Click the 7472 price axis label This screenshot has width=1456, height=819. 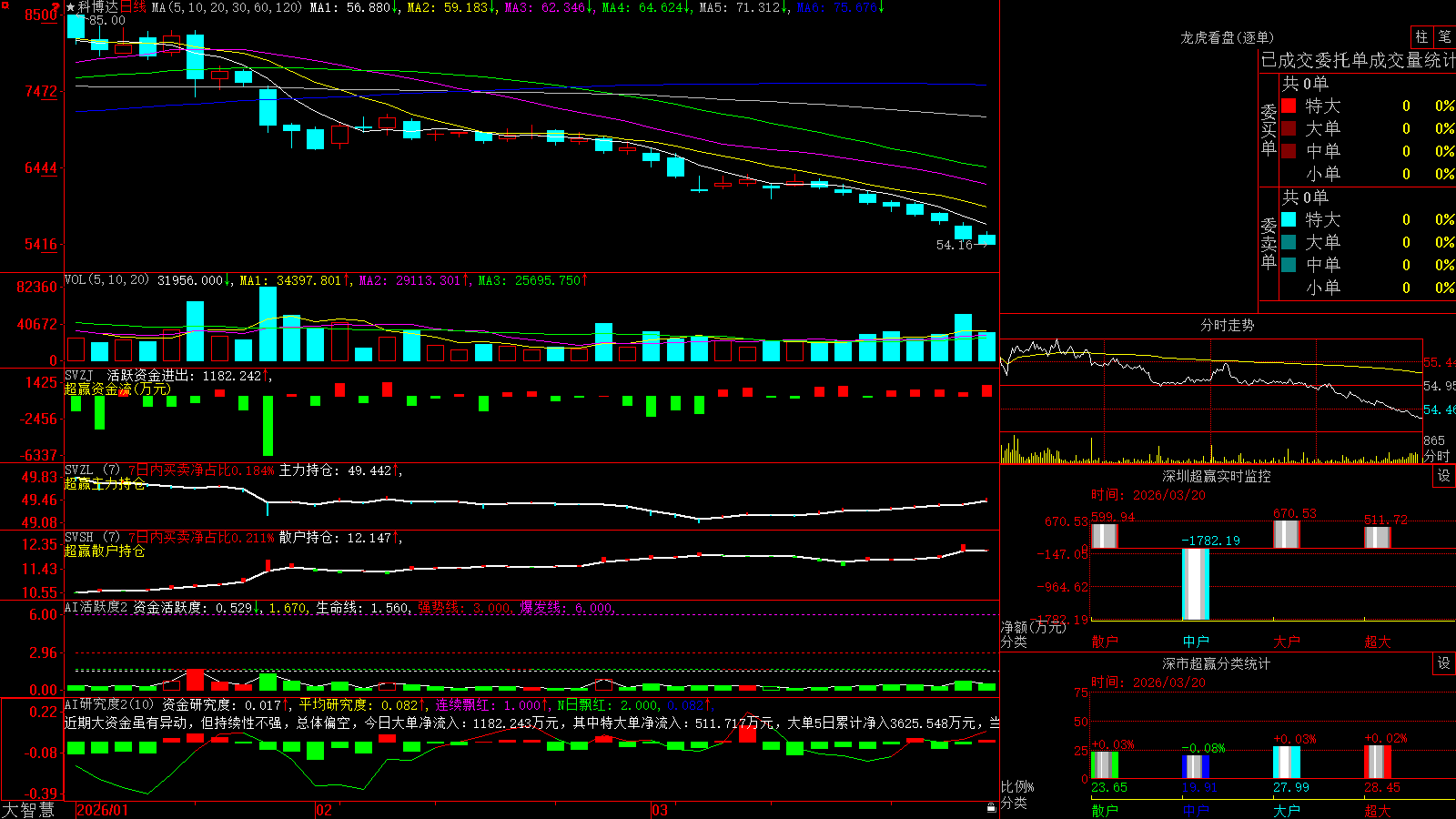pyautogui.click(x=40, y=91)
